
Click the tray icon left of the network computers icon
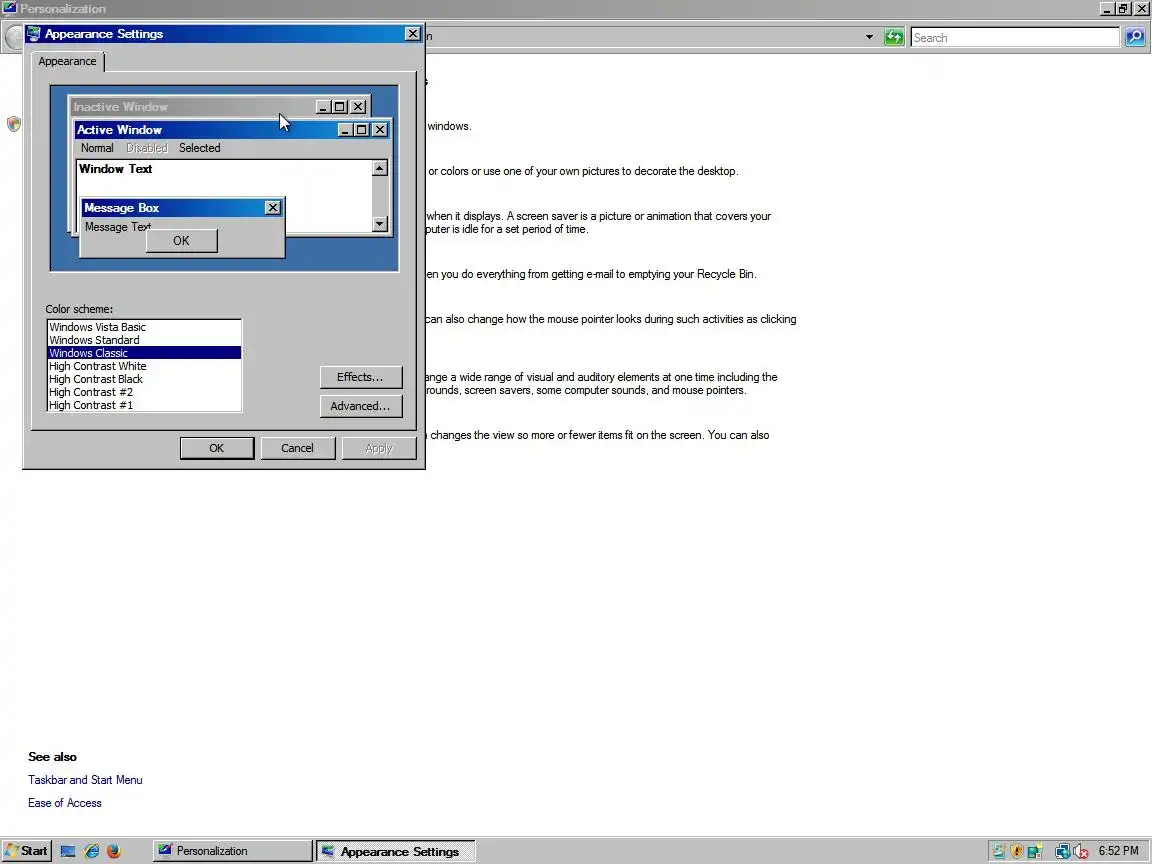(x=1035, y=851)
